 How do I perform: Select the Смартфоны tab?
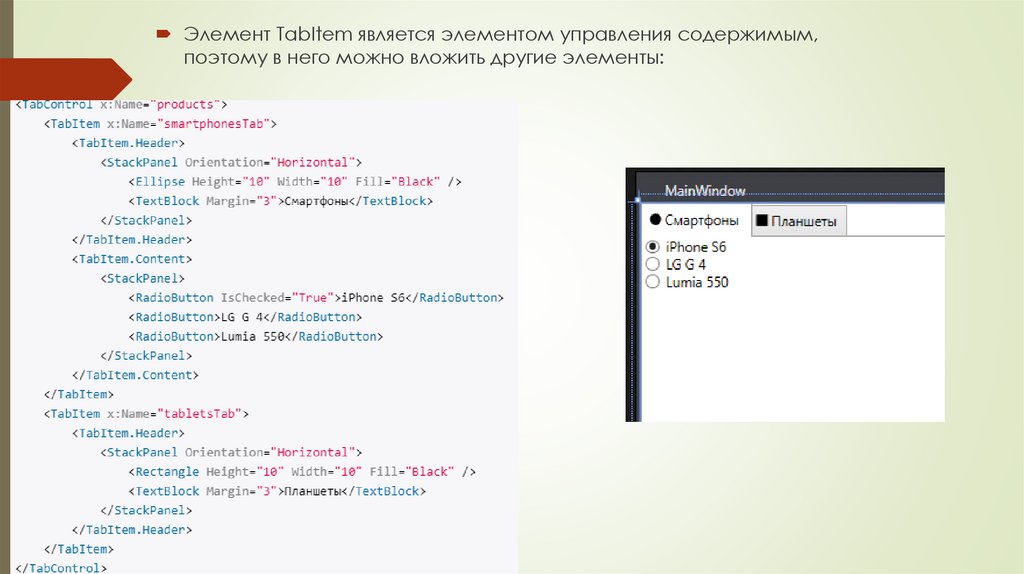696,220
